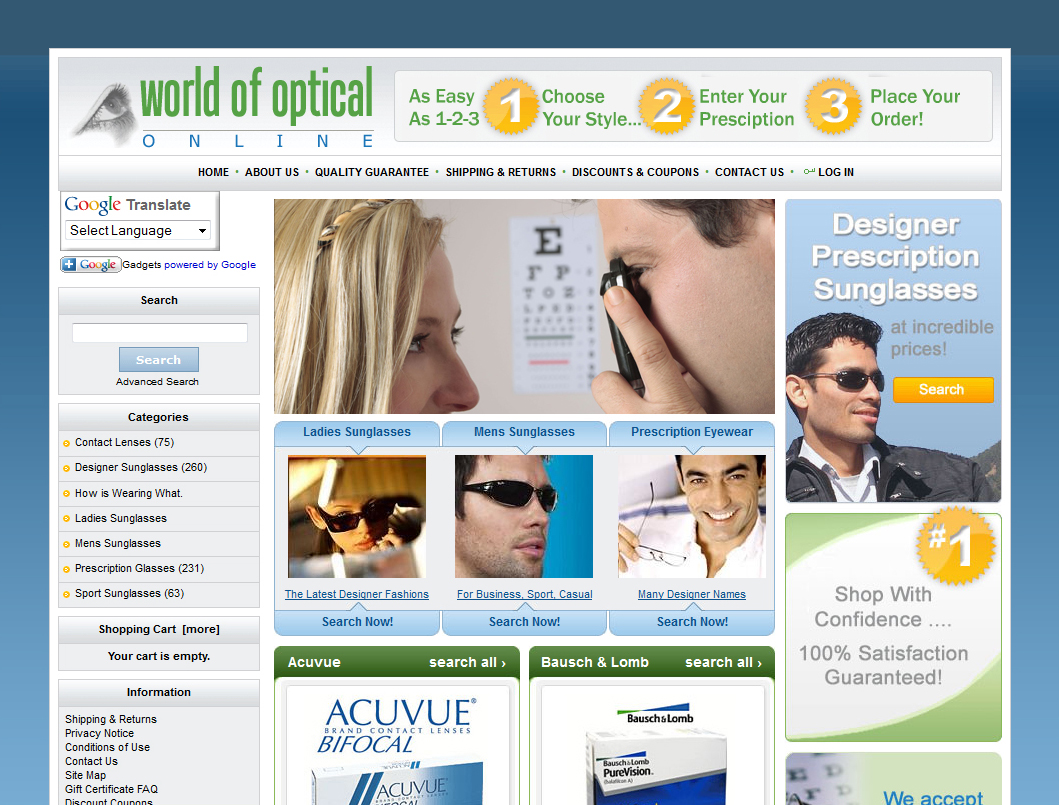This screenshot has height=805, width=1059.
Task: Select Ladies Sunglasses in Categories list
Action: (121, 518)
